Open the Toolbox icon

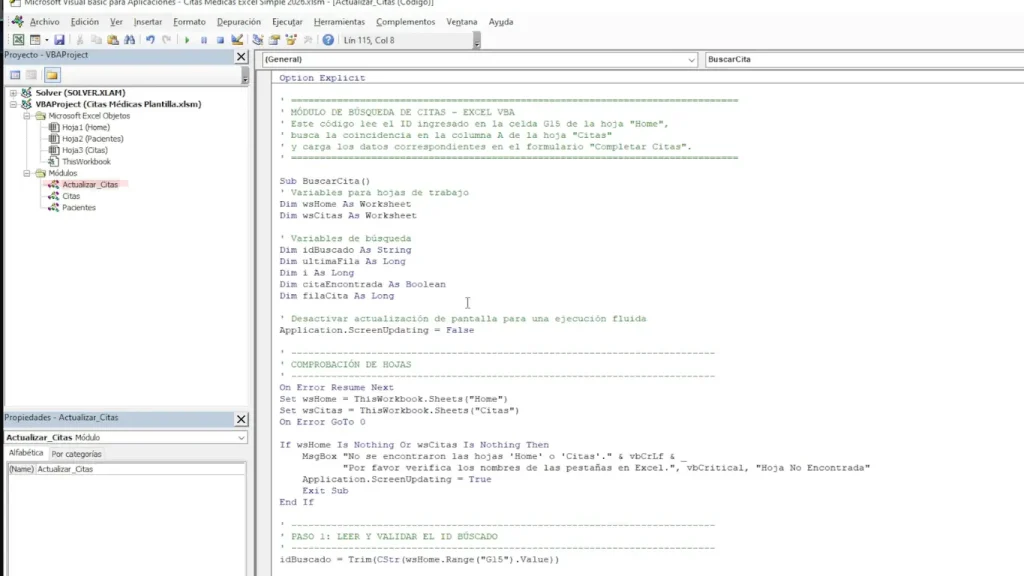click(x=308, y=40)
